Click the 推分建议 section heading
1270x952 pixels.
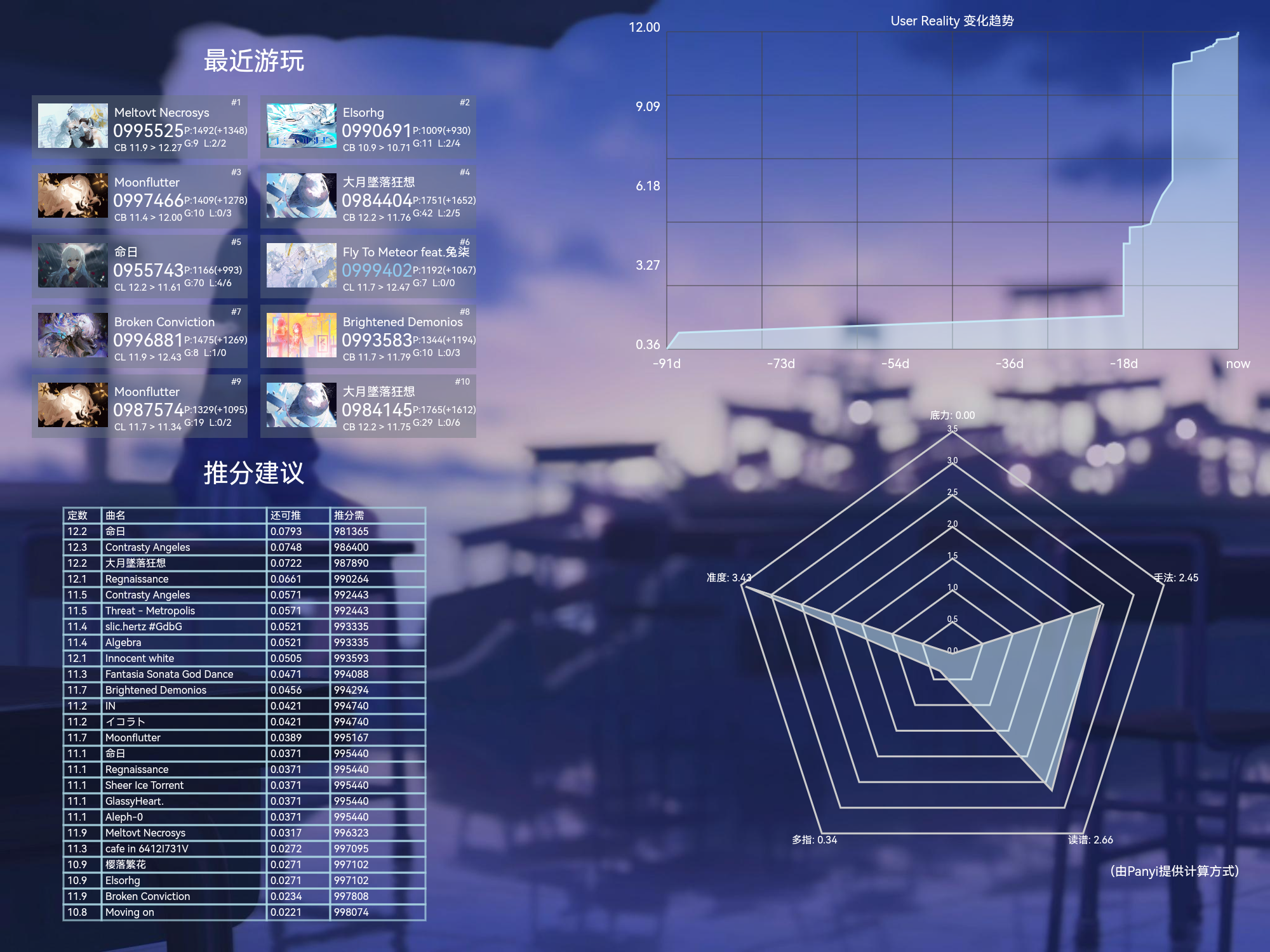pyautogui.click(x=253, y=473)
